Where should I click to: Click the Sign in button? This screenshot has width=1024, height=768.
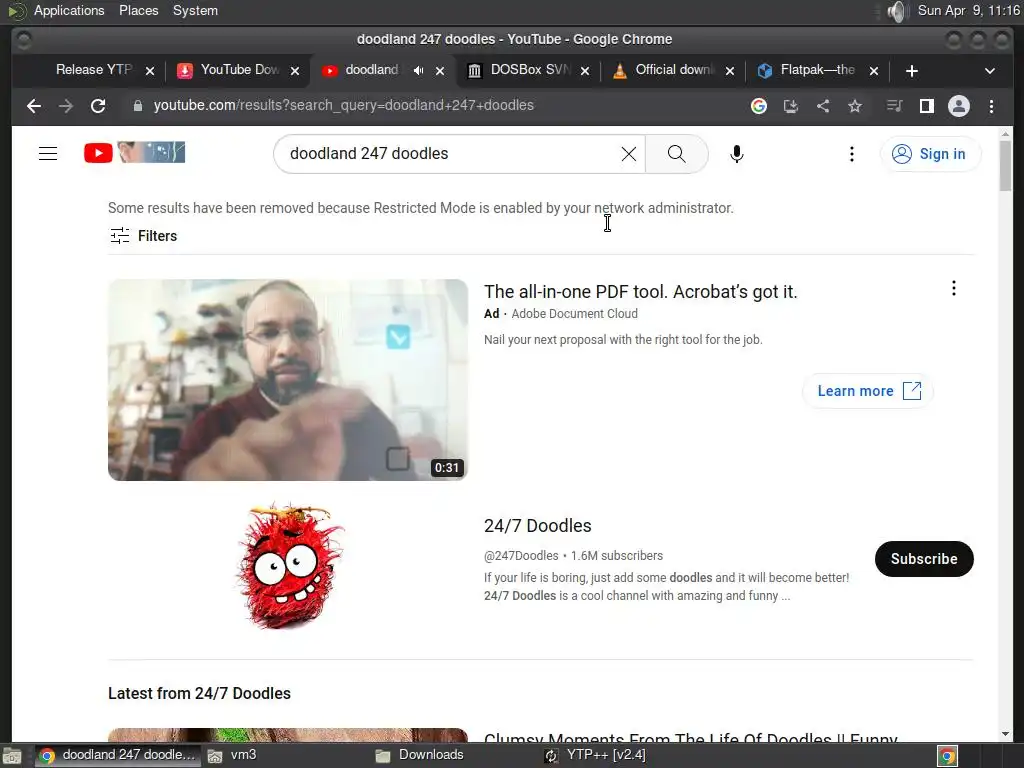[930, 154]
